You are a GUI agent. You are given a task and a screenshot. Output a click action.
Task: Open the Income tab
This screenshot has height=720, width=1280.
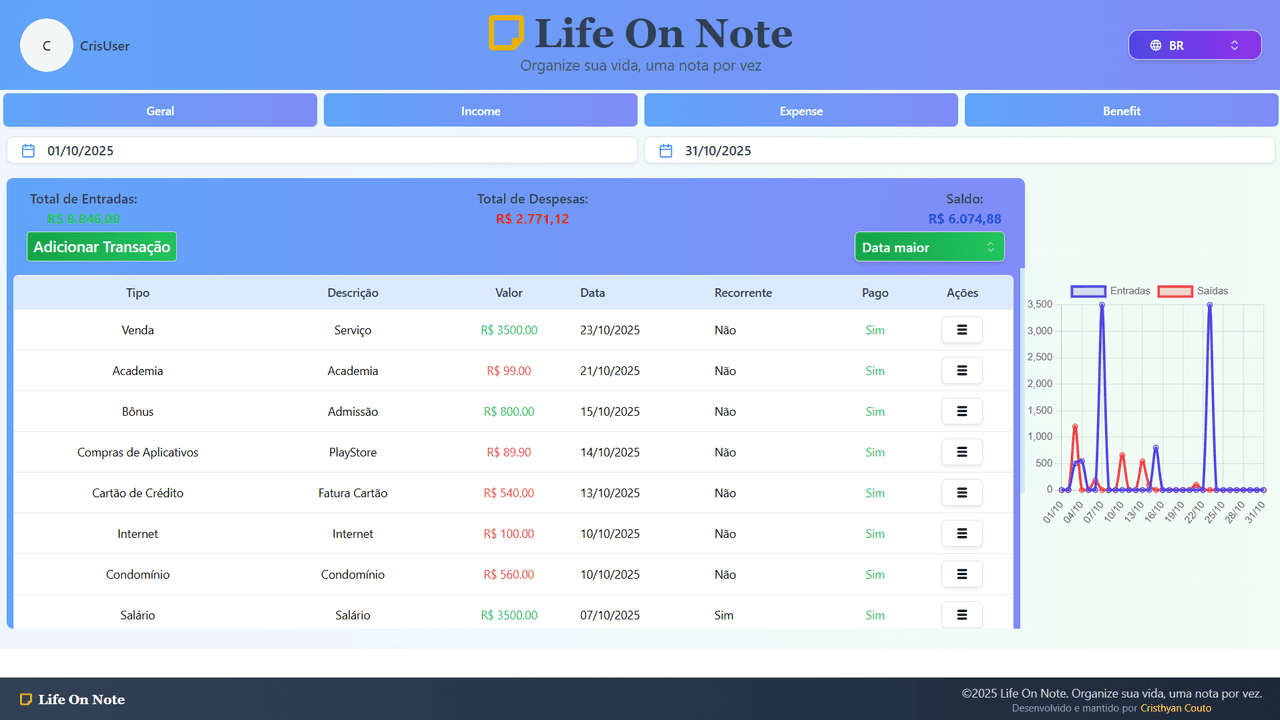[480, 111]
